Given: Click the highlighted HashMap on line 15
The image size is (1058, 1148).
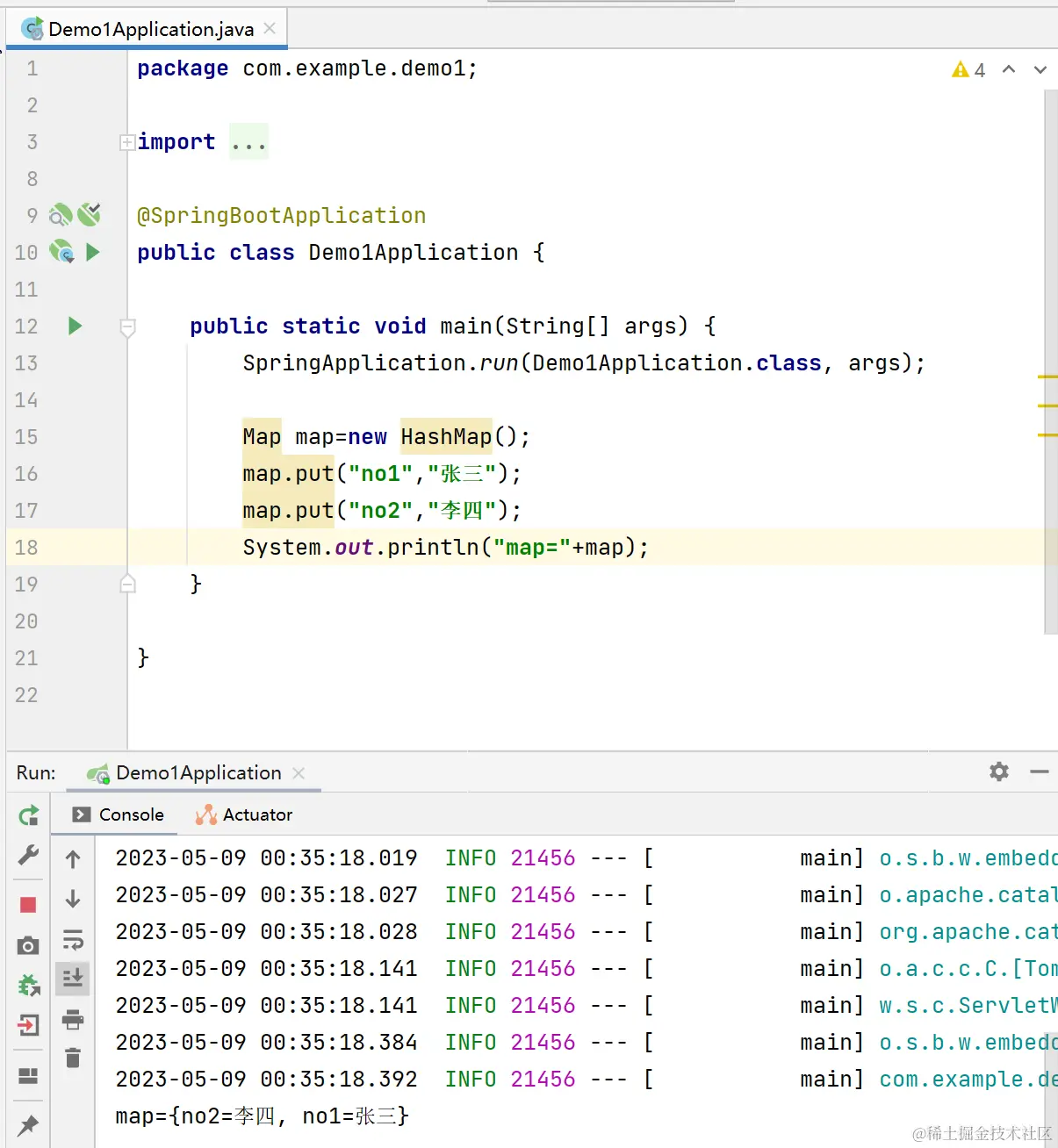Looking at the screenshot, I should coord(446,436).
